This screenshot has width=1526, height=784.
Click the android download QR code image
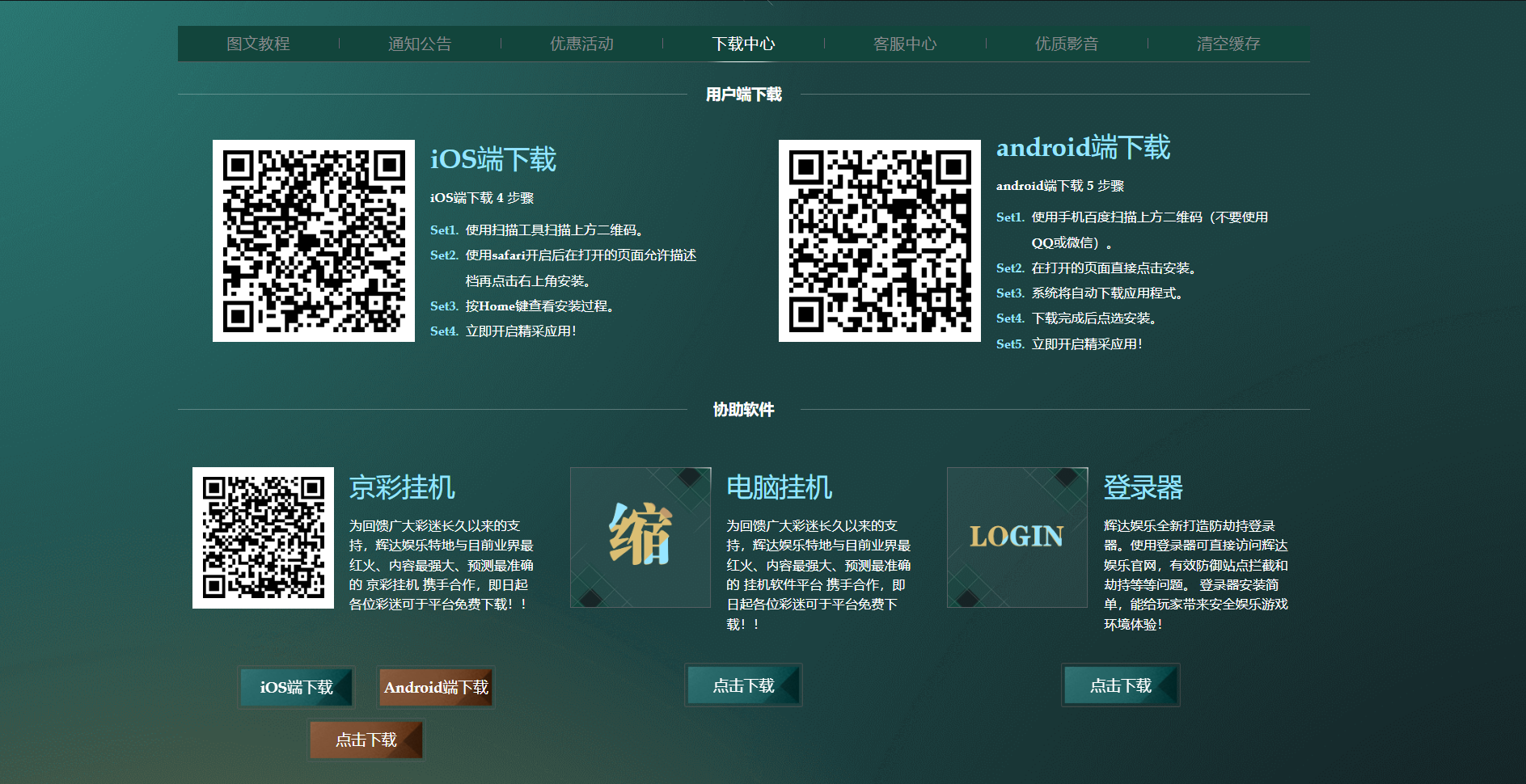[x=879, y=240]
